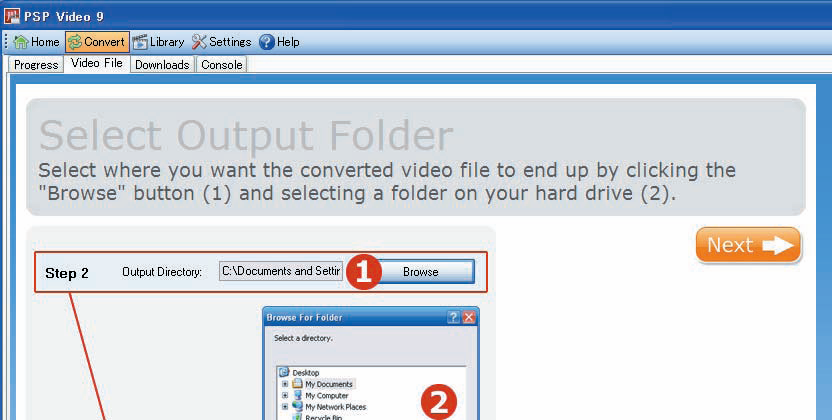This screenshot has width=832, height=420.
Task: Select Desktop in the folder tree
Action: coord(299,373)
